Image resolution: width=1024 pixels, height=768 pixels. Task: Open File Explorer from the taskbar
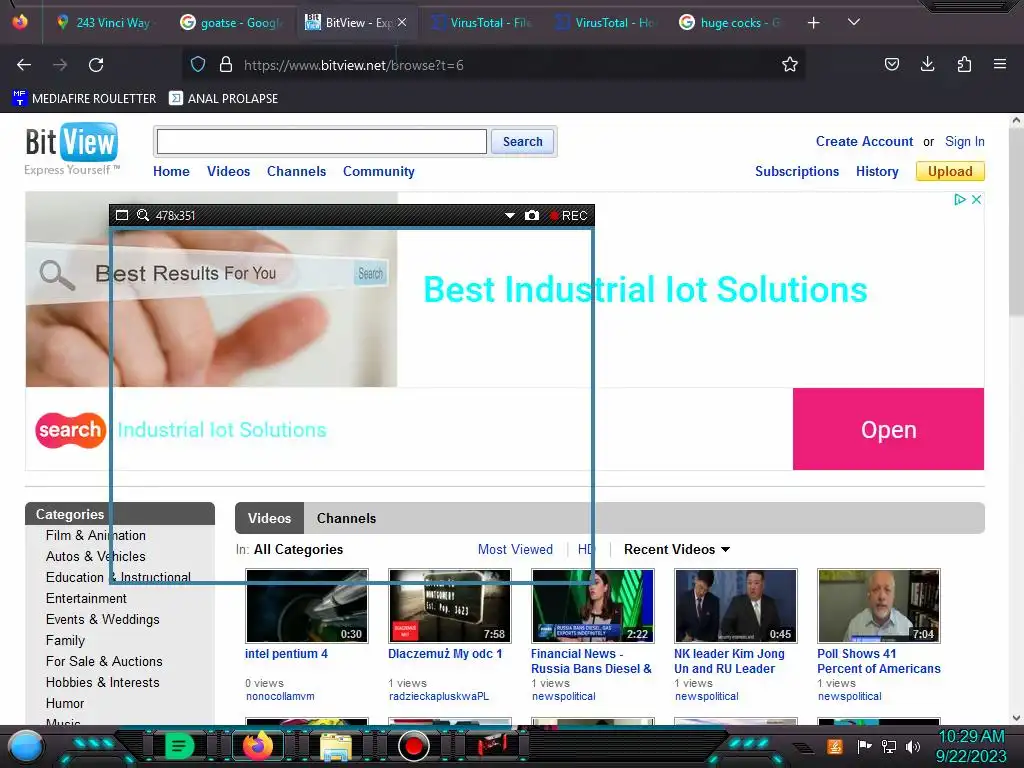[x=335, y=746]
